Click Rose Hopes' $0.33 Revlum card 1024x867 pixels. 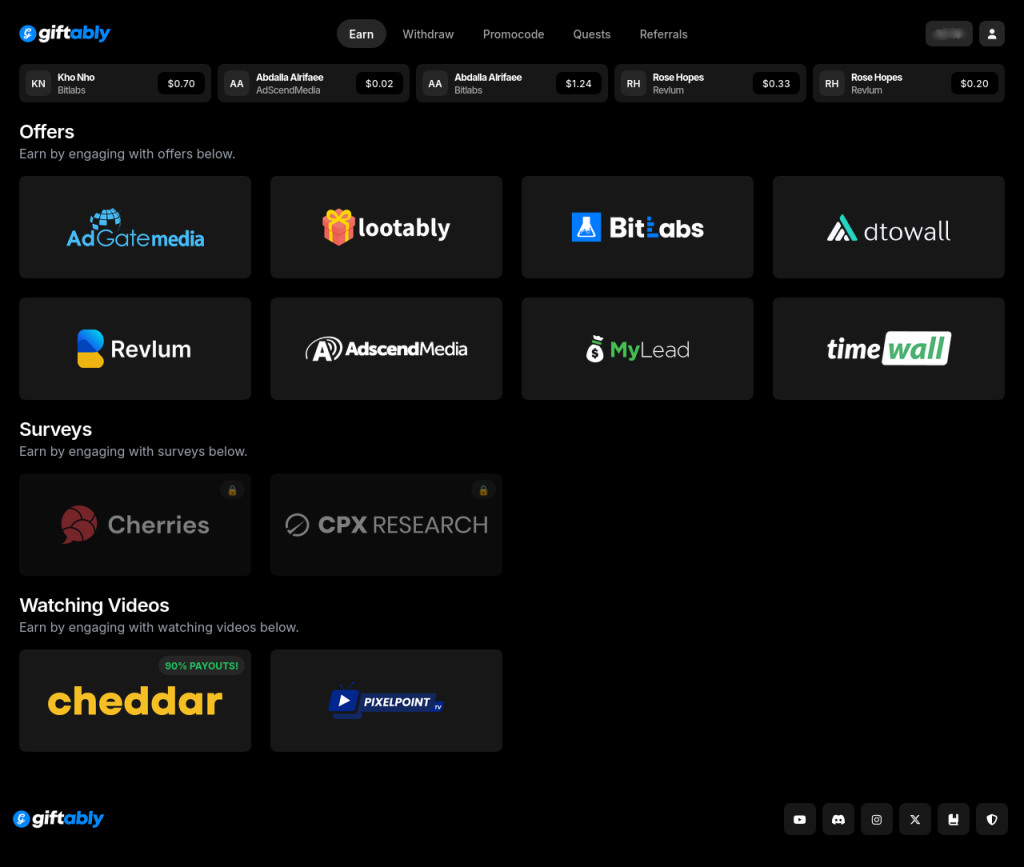710,84
